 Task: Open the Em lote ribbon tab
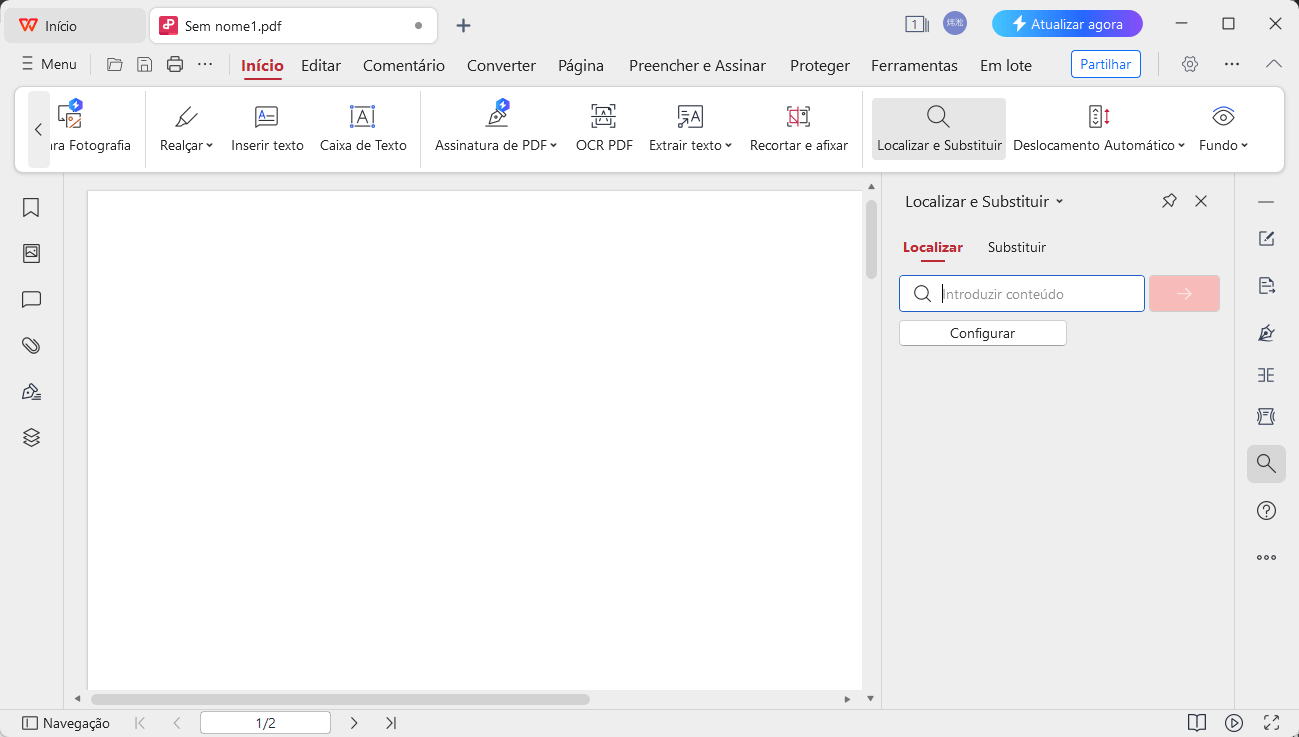click(1006, 65)
